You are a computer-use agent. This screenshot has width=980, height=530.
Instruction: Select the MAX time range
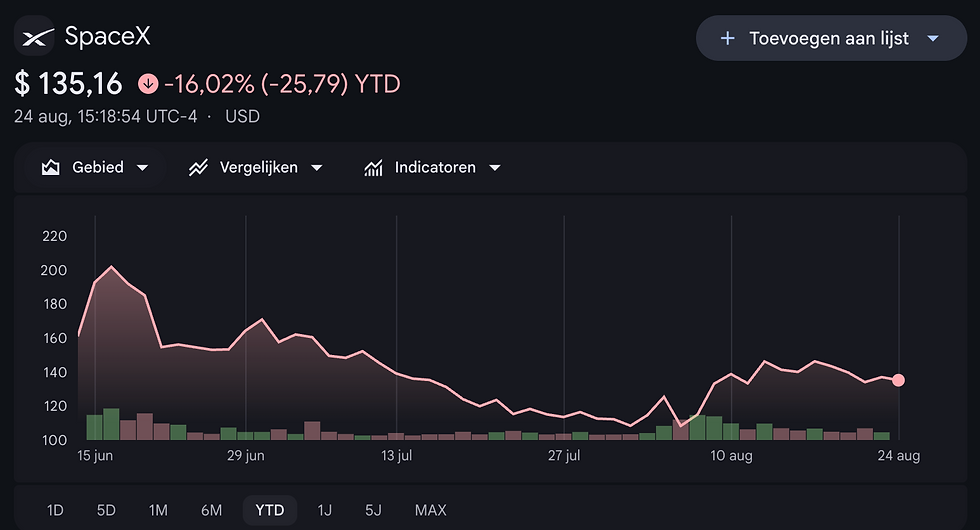pyautogui.click(x=431, y=511)
